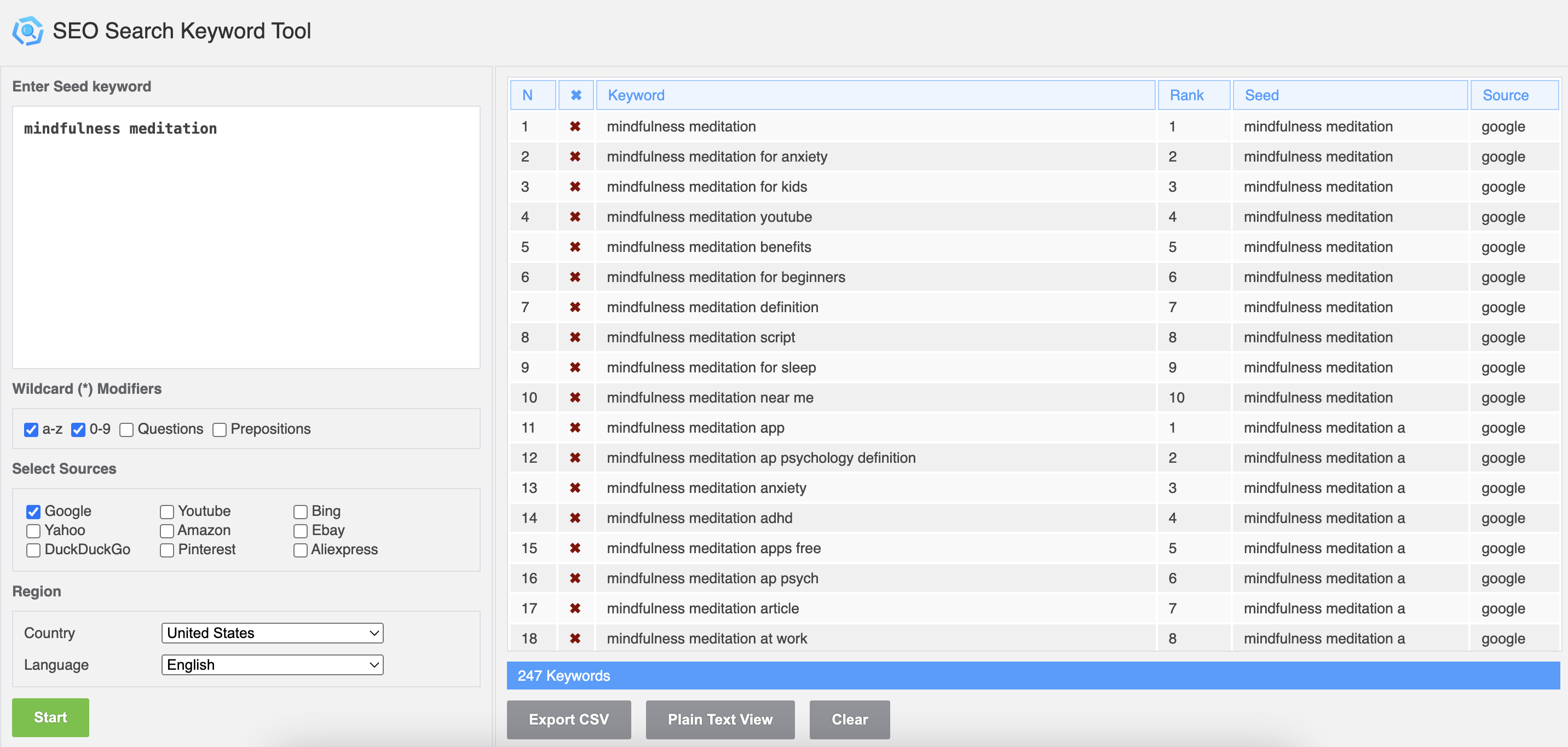Remove 'mindfulness meditation ap psych' keyword
The width and height of the screenshot is (1568, 747).
(575, 578)
